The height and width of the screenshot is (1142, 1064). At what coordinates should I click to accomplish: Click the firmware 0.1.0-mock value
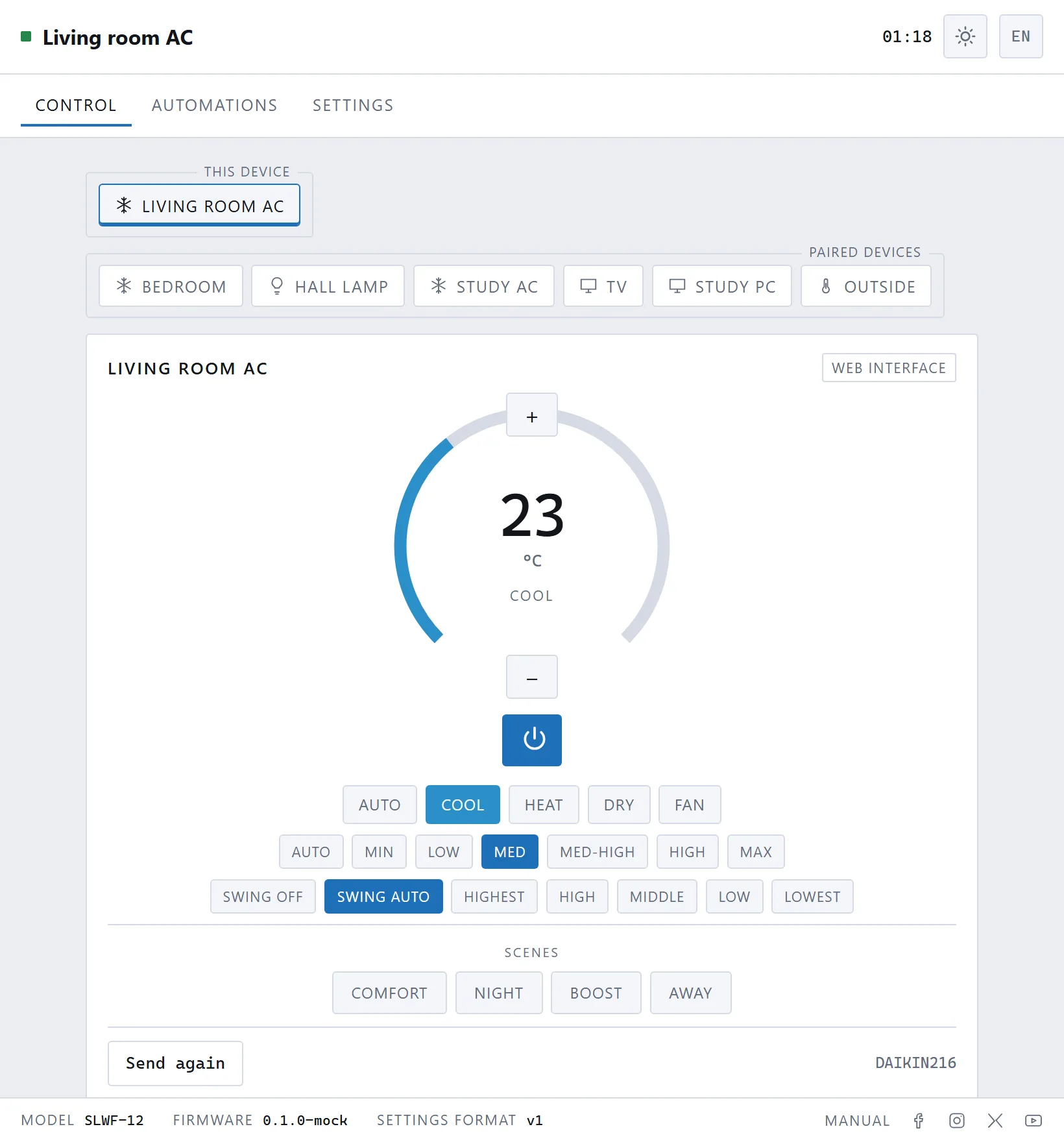click(305, 1121)
